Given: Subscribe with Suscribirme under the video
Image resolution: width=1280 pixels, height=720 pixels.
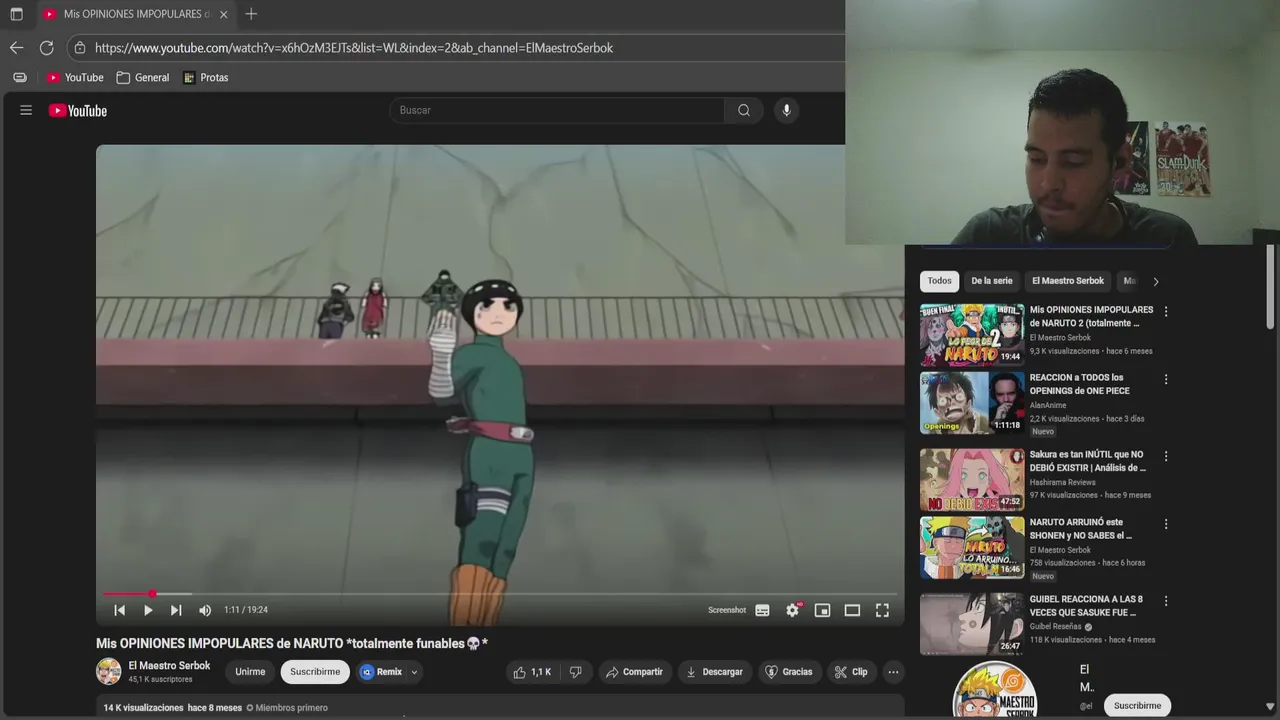Looking at the screenshot, I should (315, 672).
